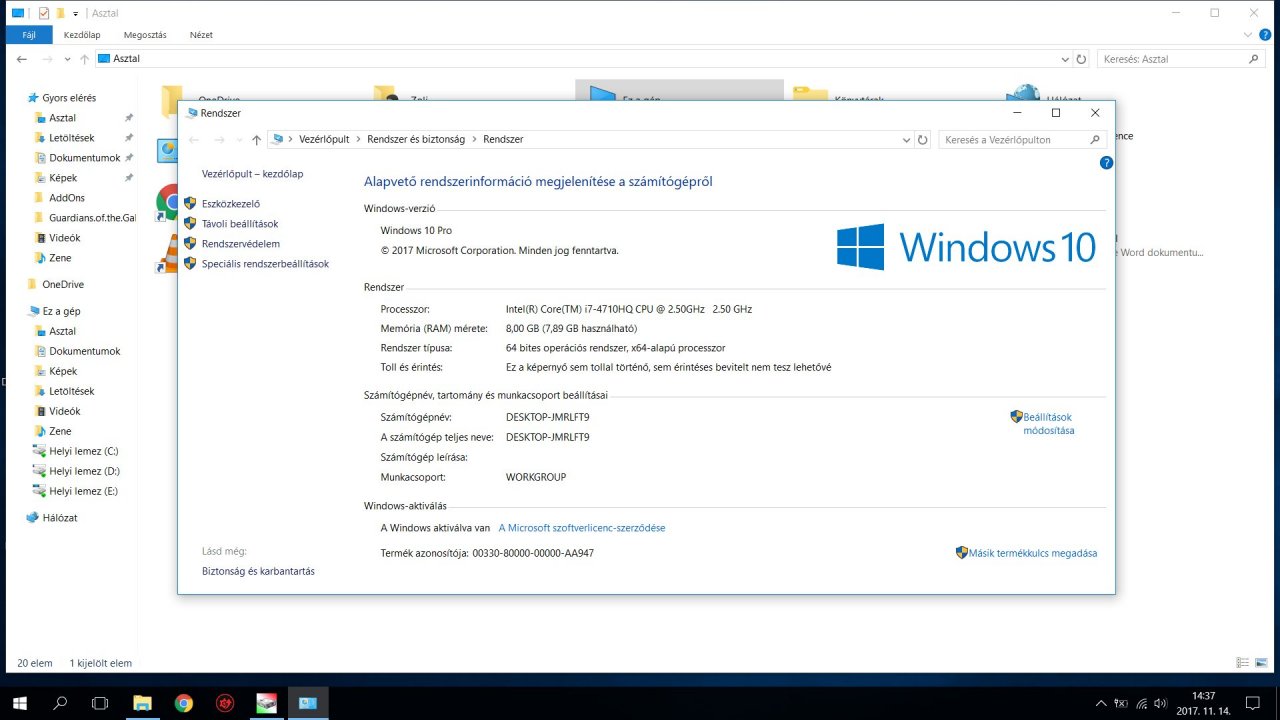1280x720 pixels.
Task: Select Helyi lemez (C:) drive
Action: coord(84,451)
